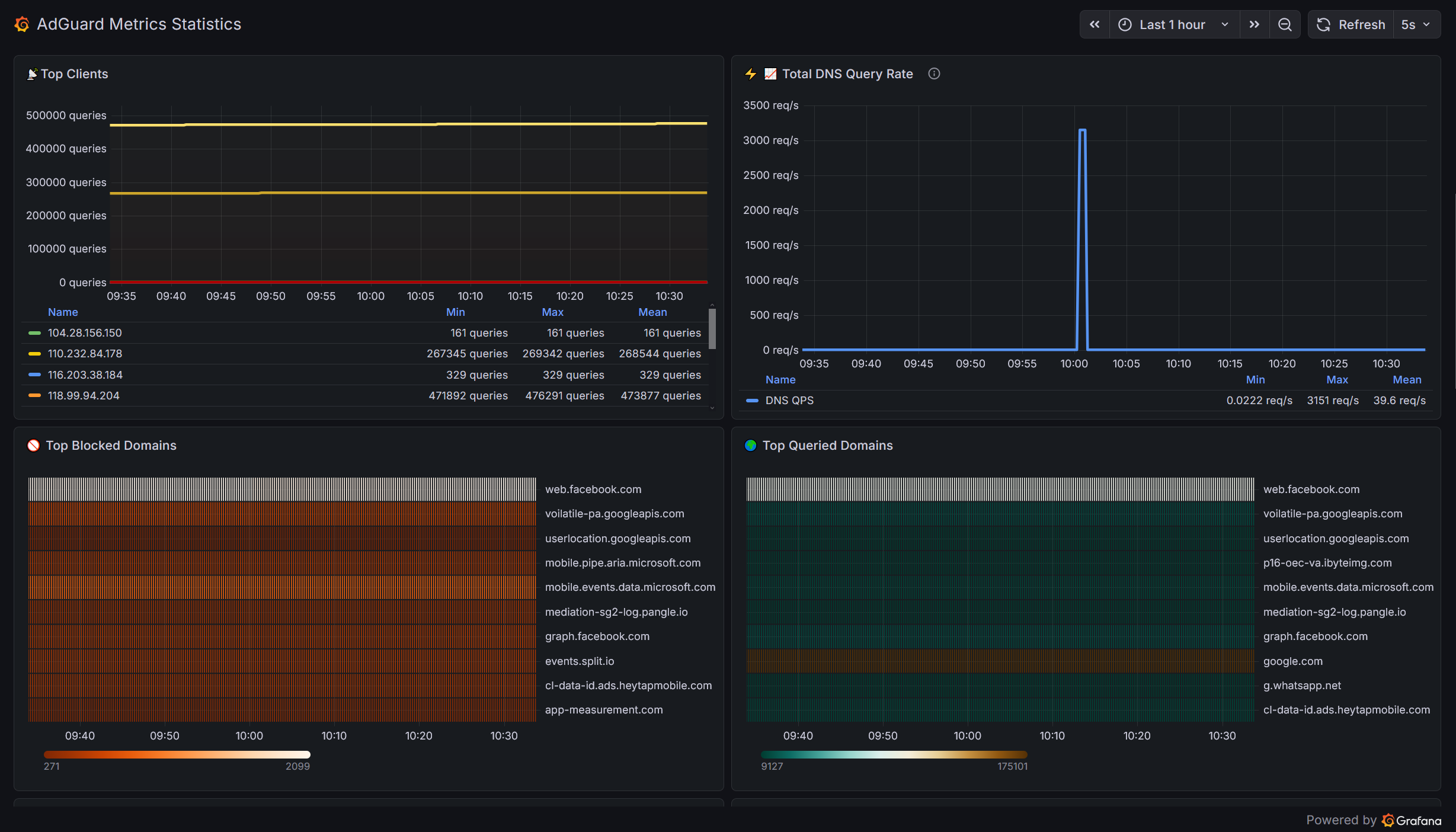Click web.facebook.com in Blocked Domains
Image resolution: width=1456 pixels, height=832 pixels.
coord(593,489)
